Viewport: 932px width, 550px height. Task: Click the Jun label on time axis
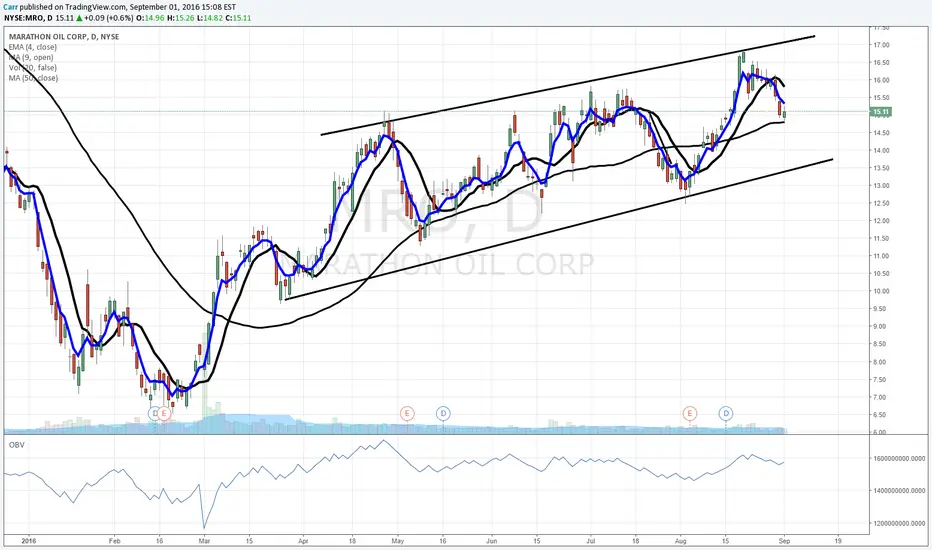(x=492, y=541)
